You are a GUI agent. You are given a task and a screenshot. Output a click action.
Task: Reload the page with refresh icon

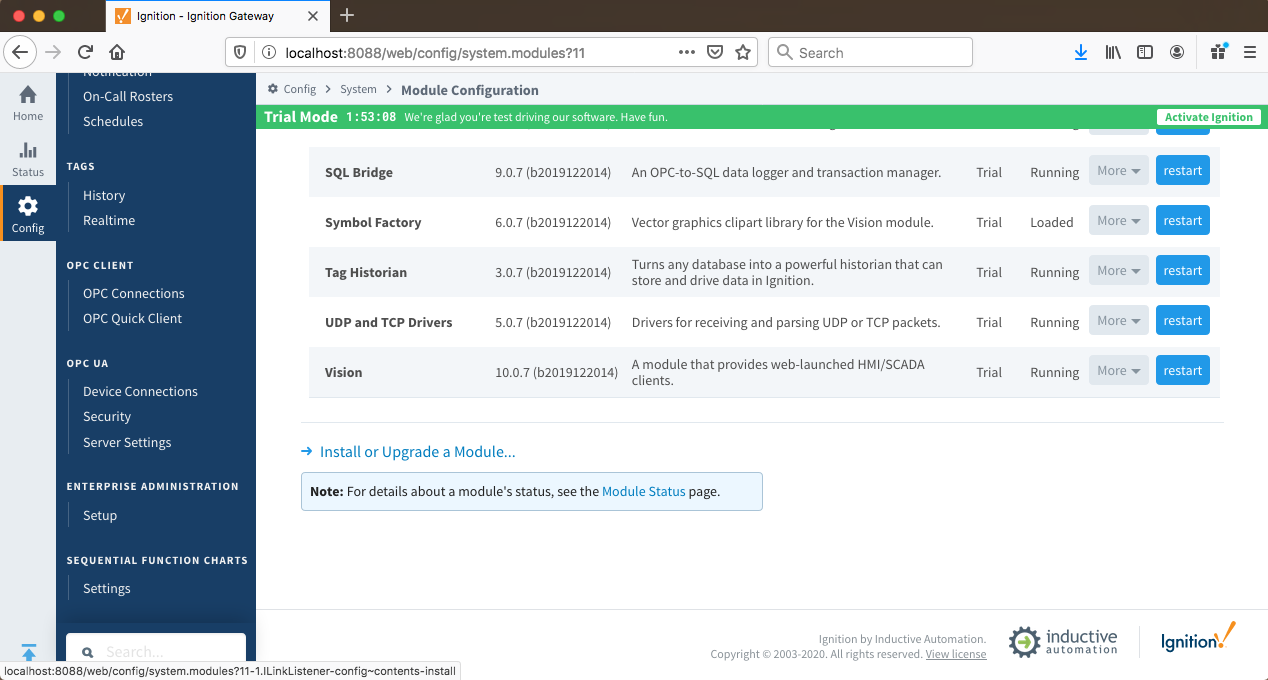coord(86,52)
